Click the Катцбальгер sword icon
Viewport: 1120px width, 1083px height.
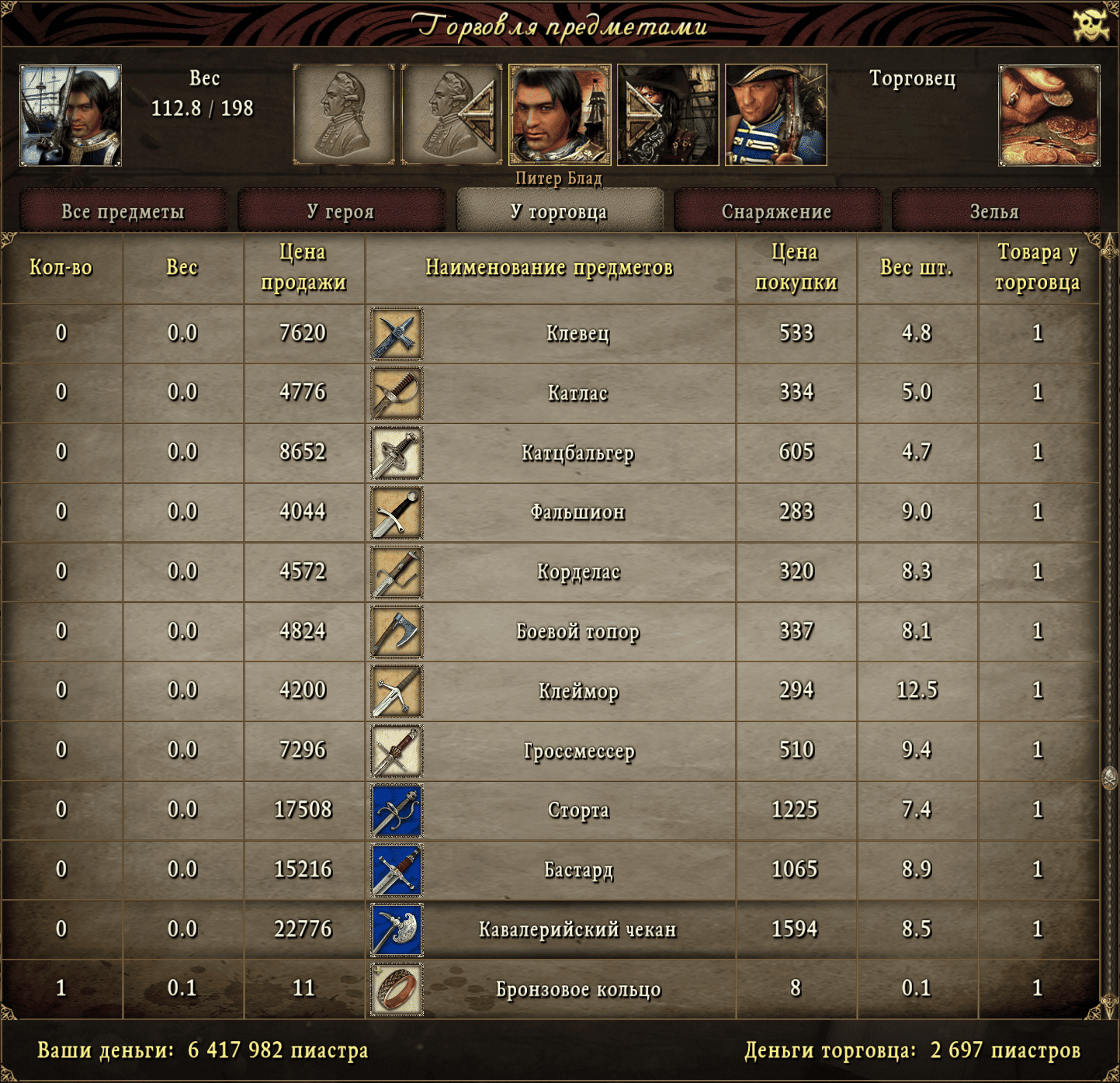(x=397, y=453)
